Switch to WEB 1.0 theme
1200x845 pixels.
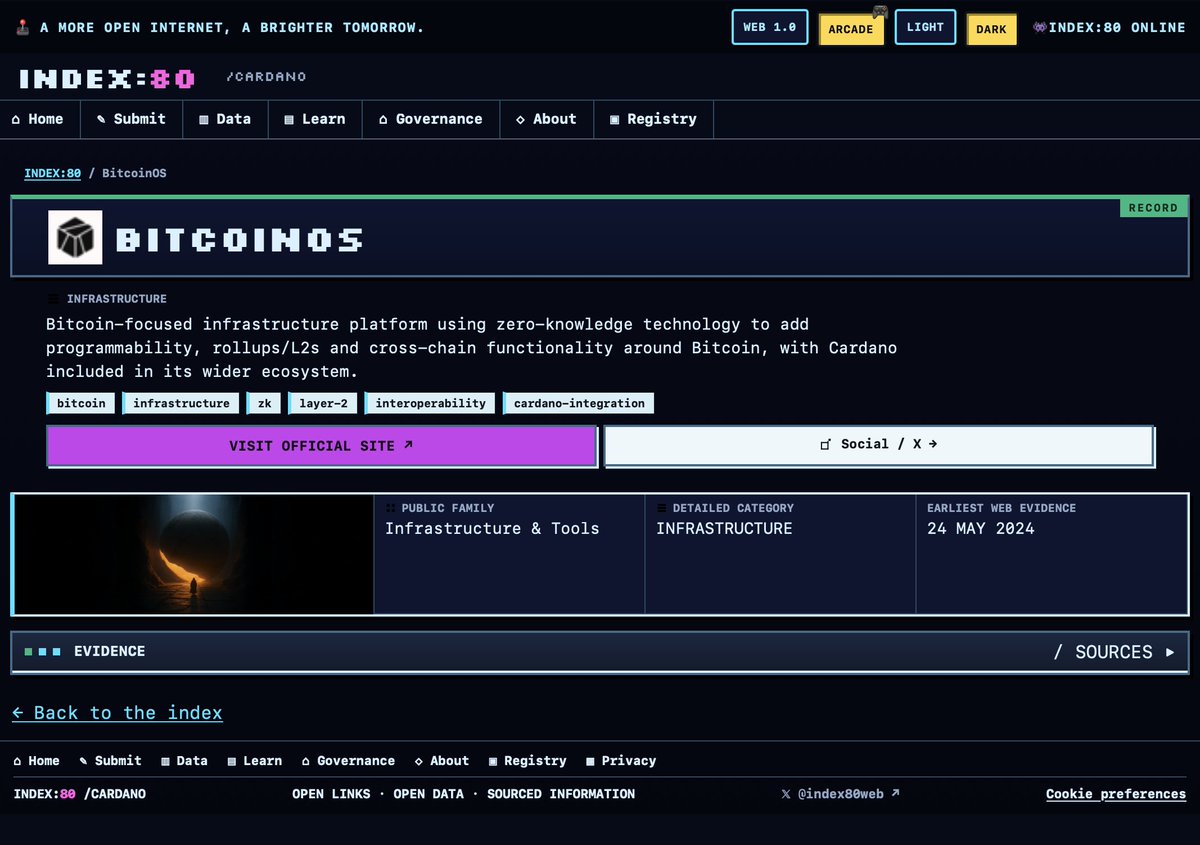point(770,27)
